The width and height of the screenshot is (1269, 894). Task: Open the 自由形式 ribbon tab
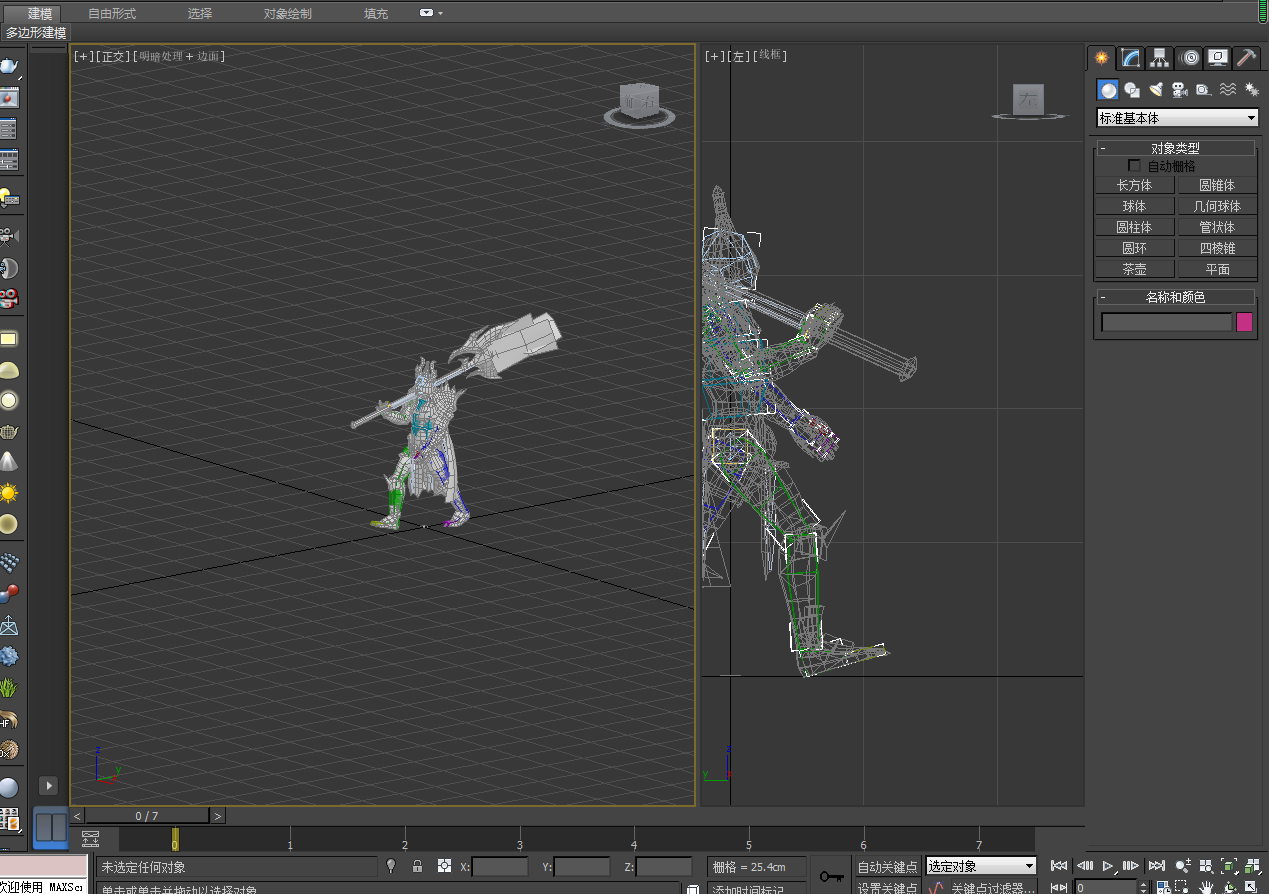tap(112, 14)
